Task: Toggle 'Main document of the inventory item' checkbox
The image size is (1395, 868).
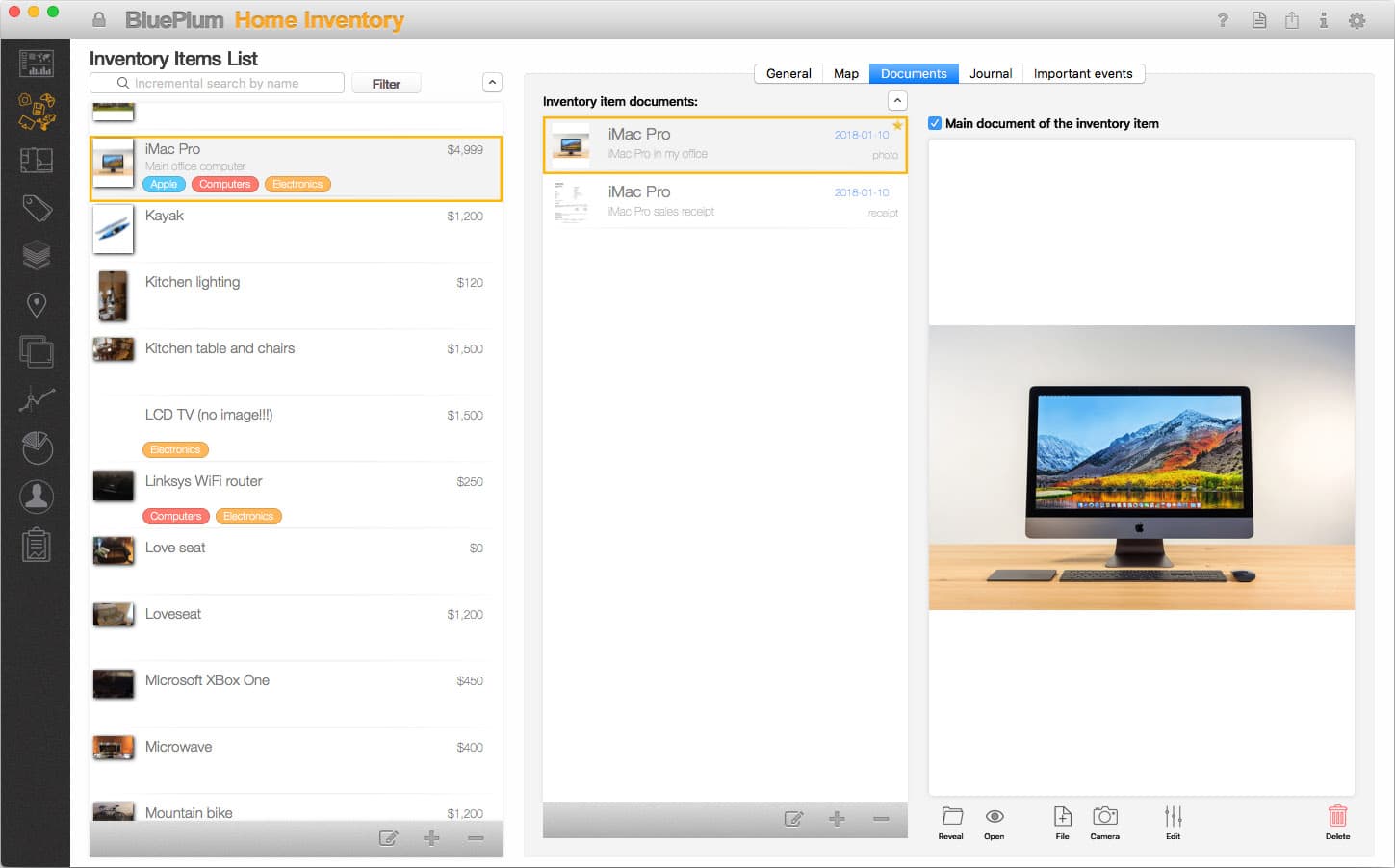Action: (935, 123)
